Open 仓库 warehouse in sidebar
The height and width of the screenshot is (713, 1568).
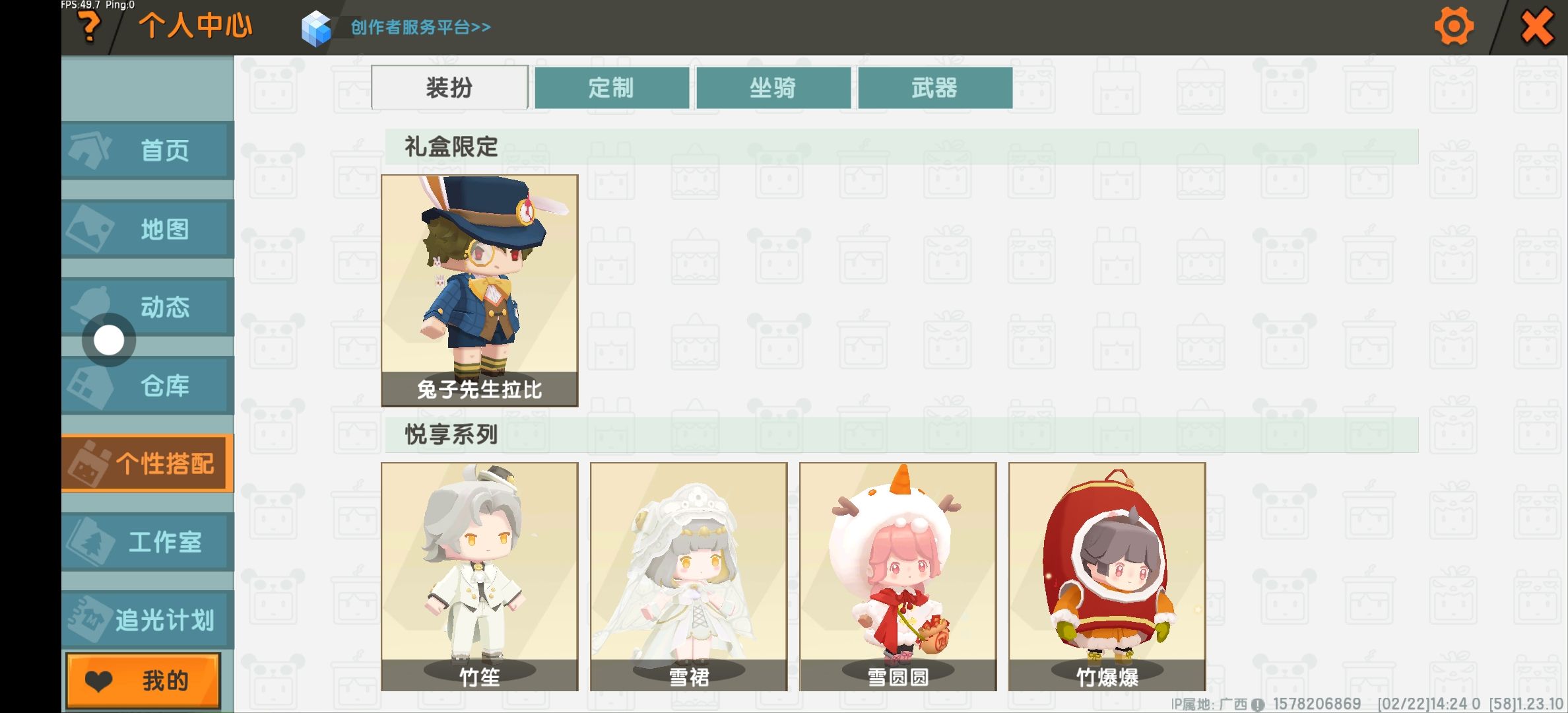148,386
